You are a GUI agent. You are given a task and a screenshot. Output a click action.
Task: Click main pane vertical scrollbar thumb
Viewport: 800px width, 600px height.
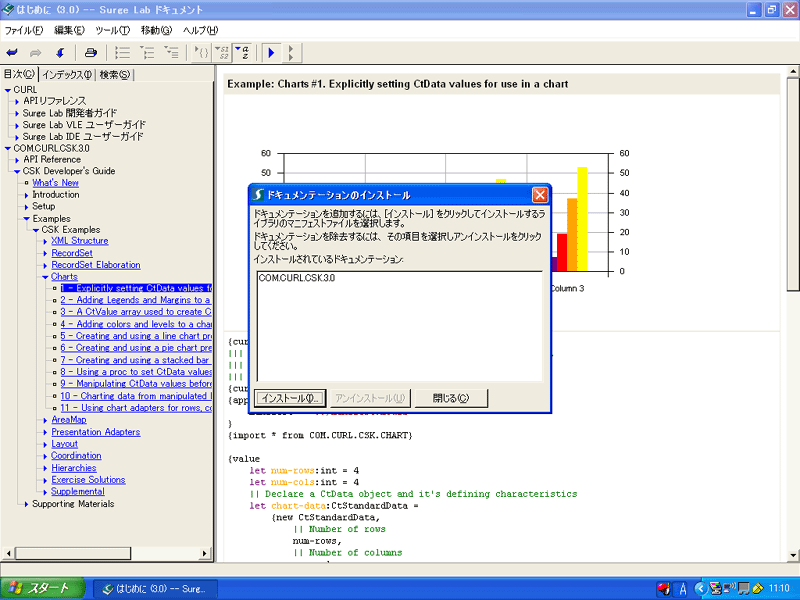[x=793, y=184]
